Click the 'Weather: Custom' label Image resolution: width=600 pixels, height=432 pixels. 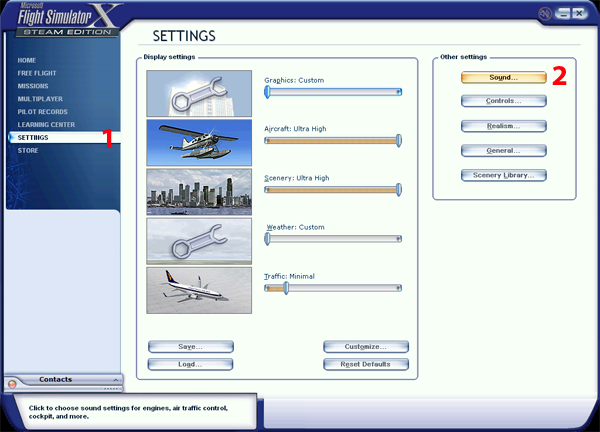coord(295,227)
